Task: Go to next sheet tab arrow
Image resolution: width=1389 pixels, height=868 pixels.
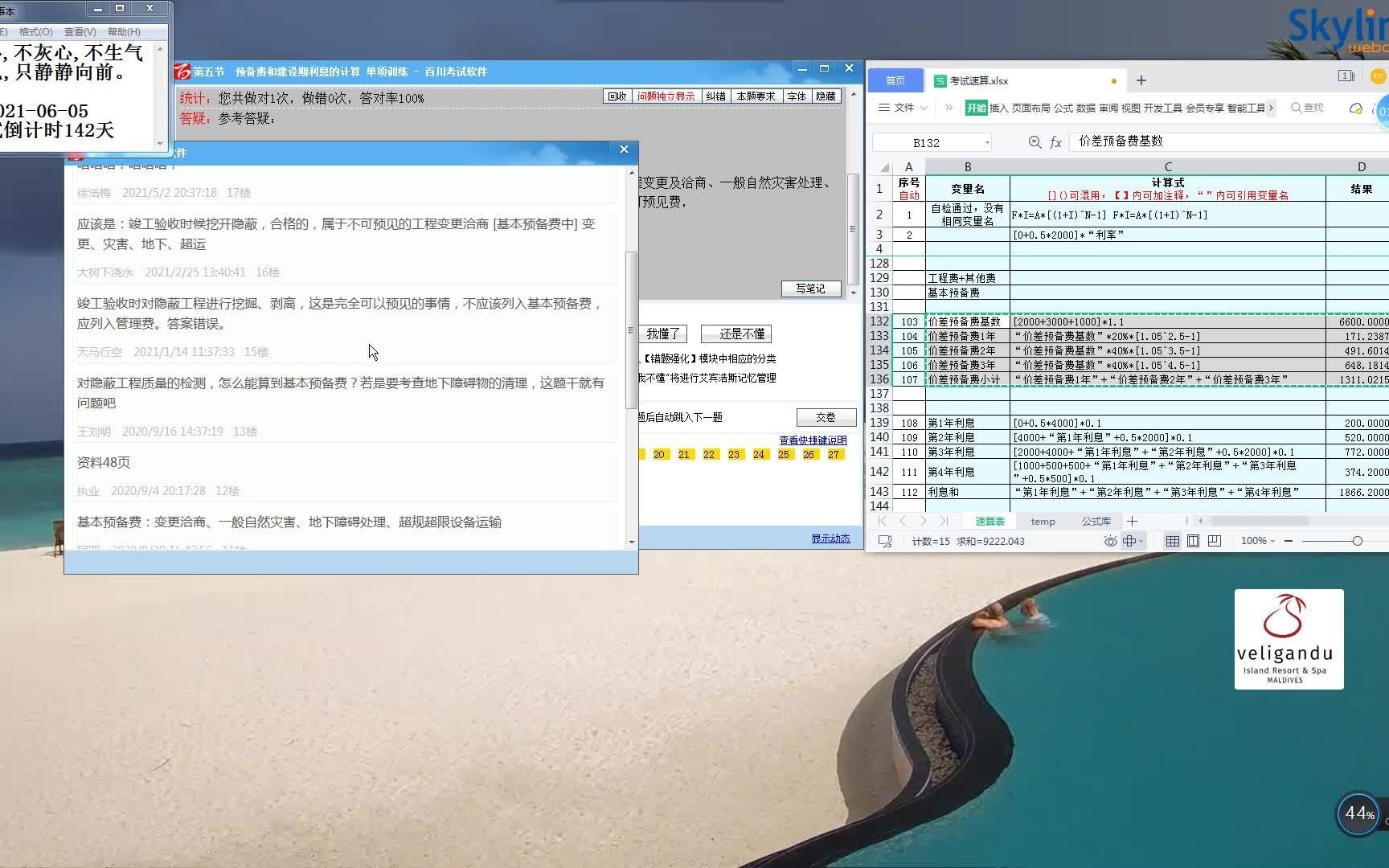Action: coord(923,521)
